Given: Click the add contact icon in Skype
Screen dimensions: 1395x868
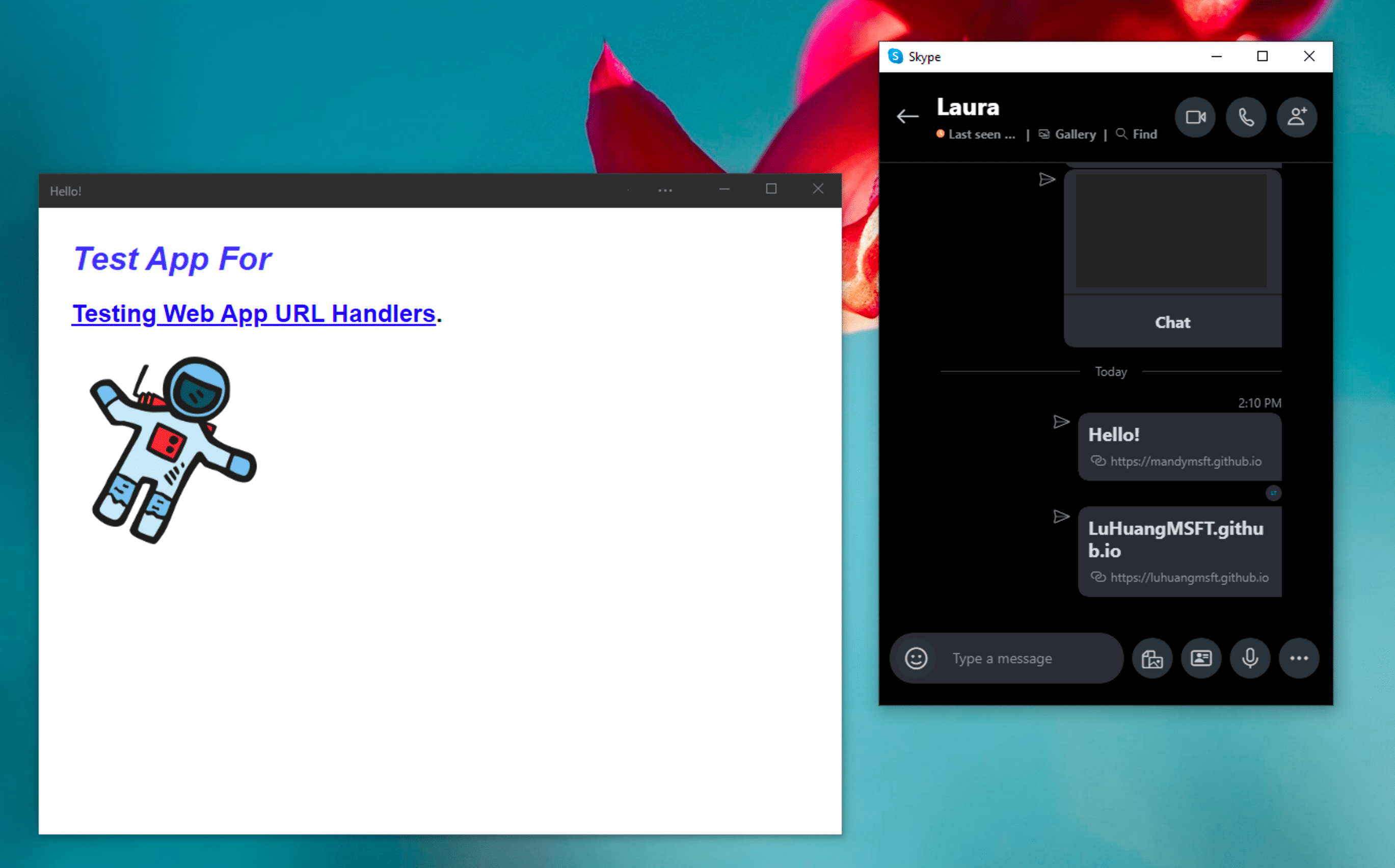Looking at the screenshot, I should coord(1297,117).
